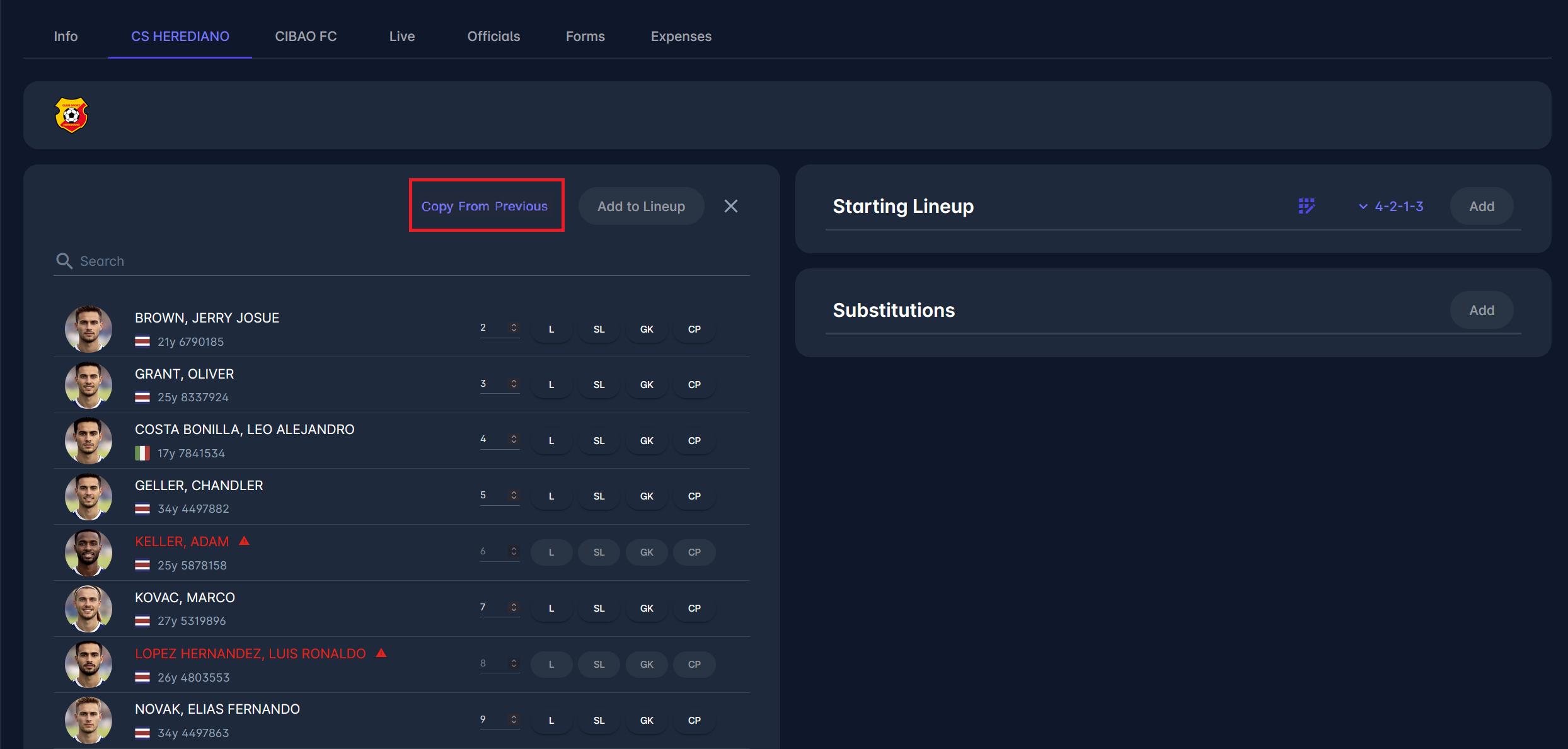
Task: Click Jerry Josue Brown's player photo
Action: pos(88,329)
